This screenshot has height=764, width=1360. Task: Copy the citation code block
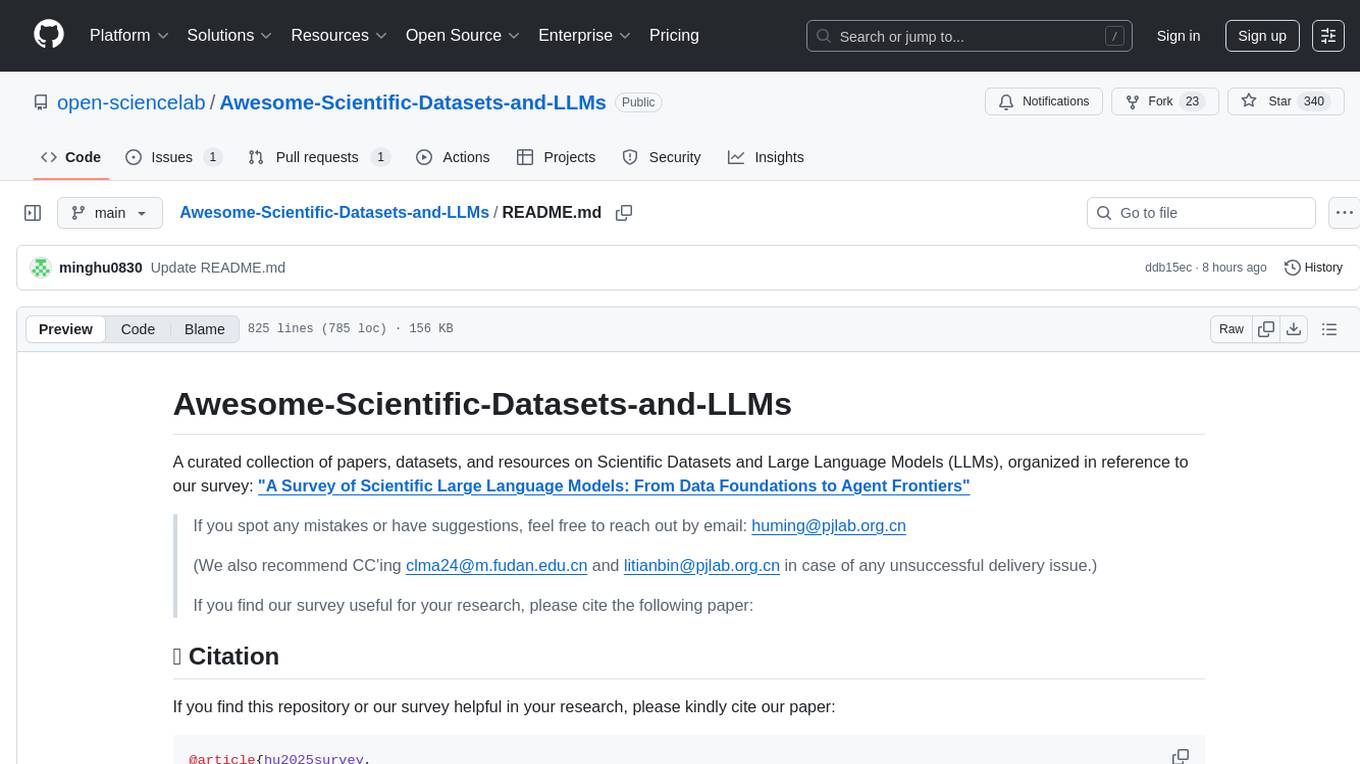1180,757
